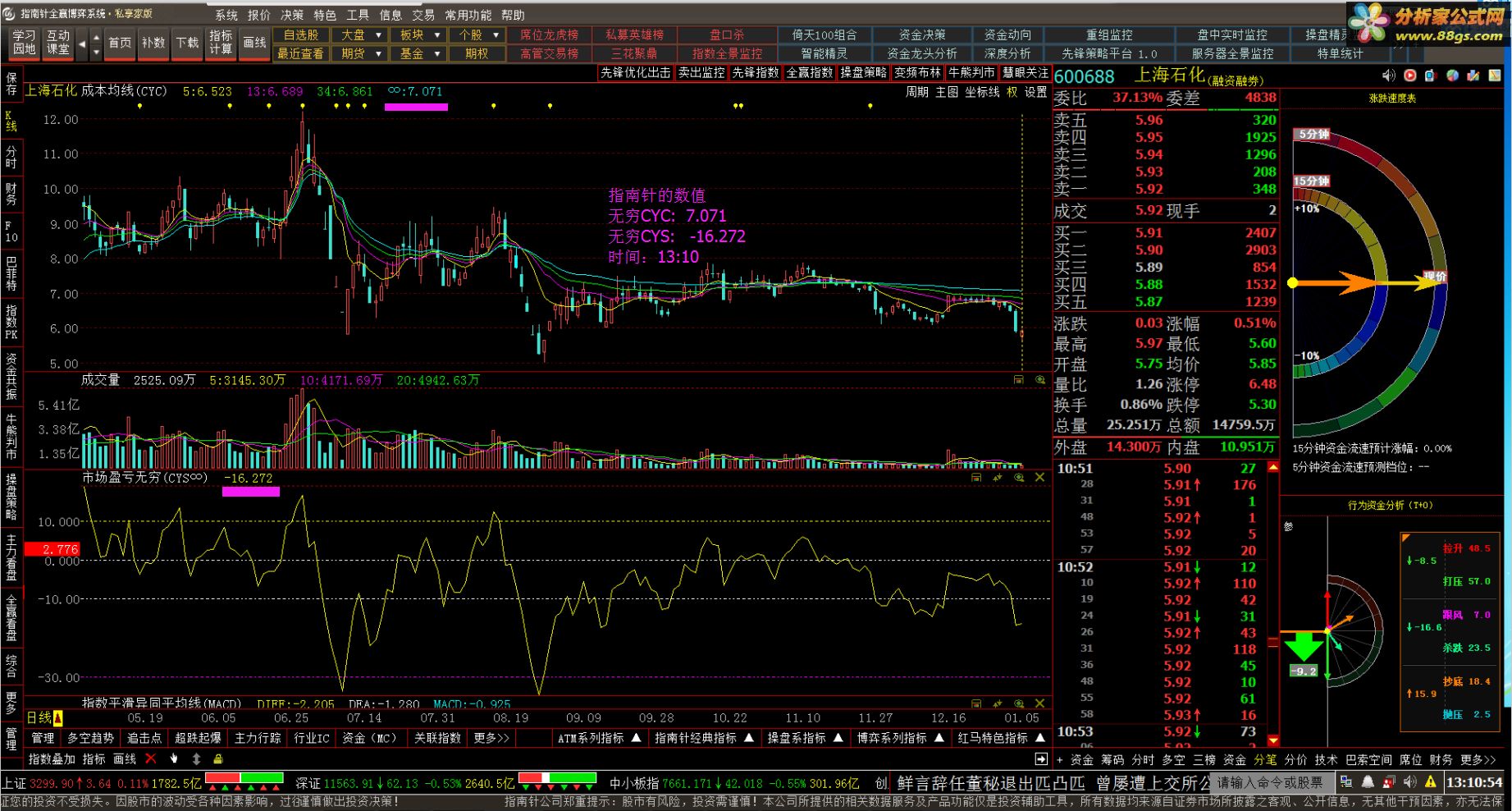Click the red X delete drawing icon

[x=150, y=758]
